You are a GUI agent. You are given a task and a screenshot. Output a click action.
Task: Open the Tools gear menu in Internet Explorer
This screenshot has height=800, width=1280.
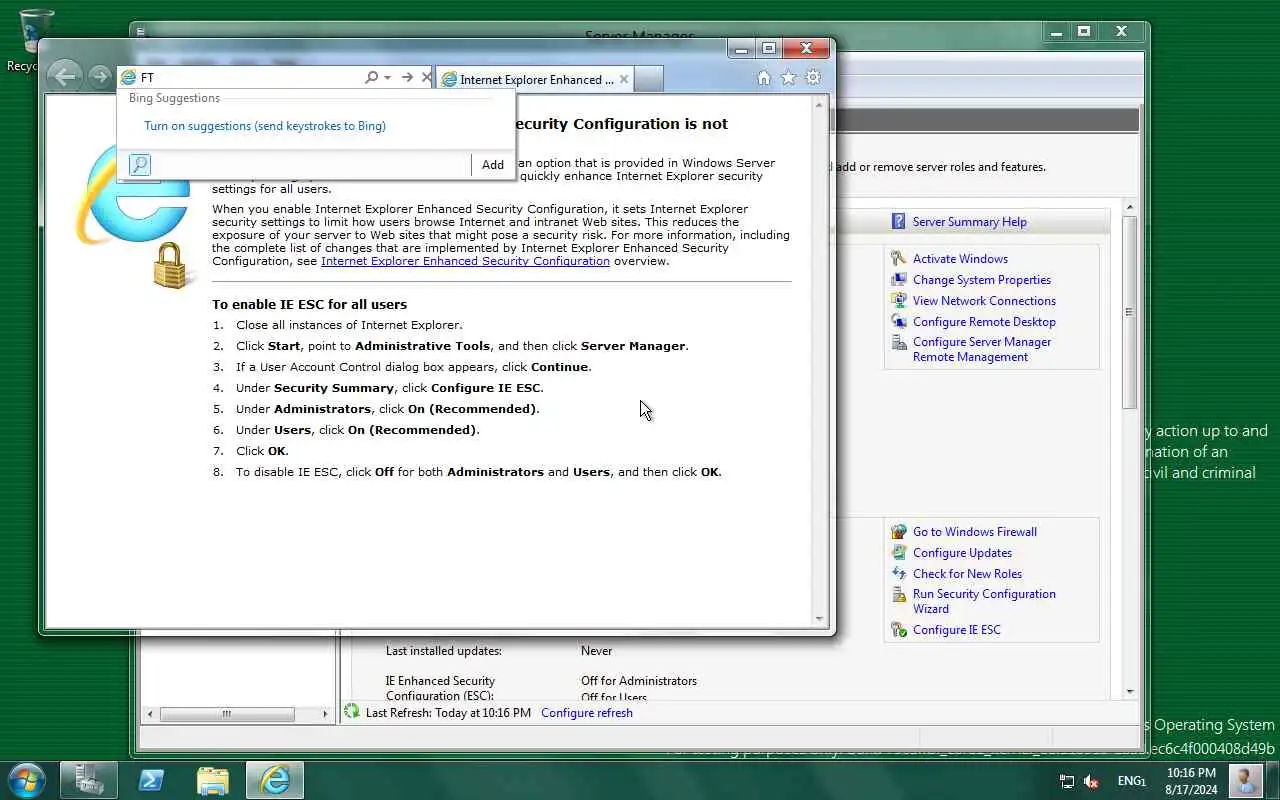[813, 77]
